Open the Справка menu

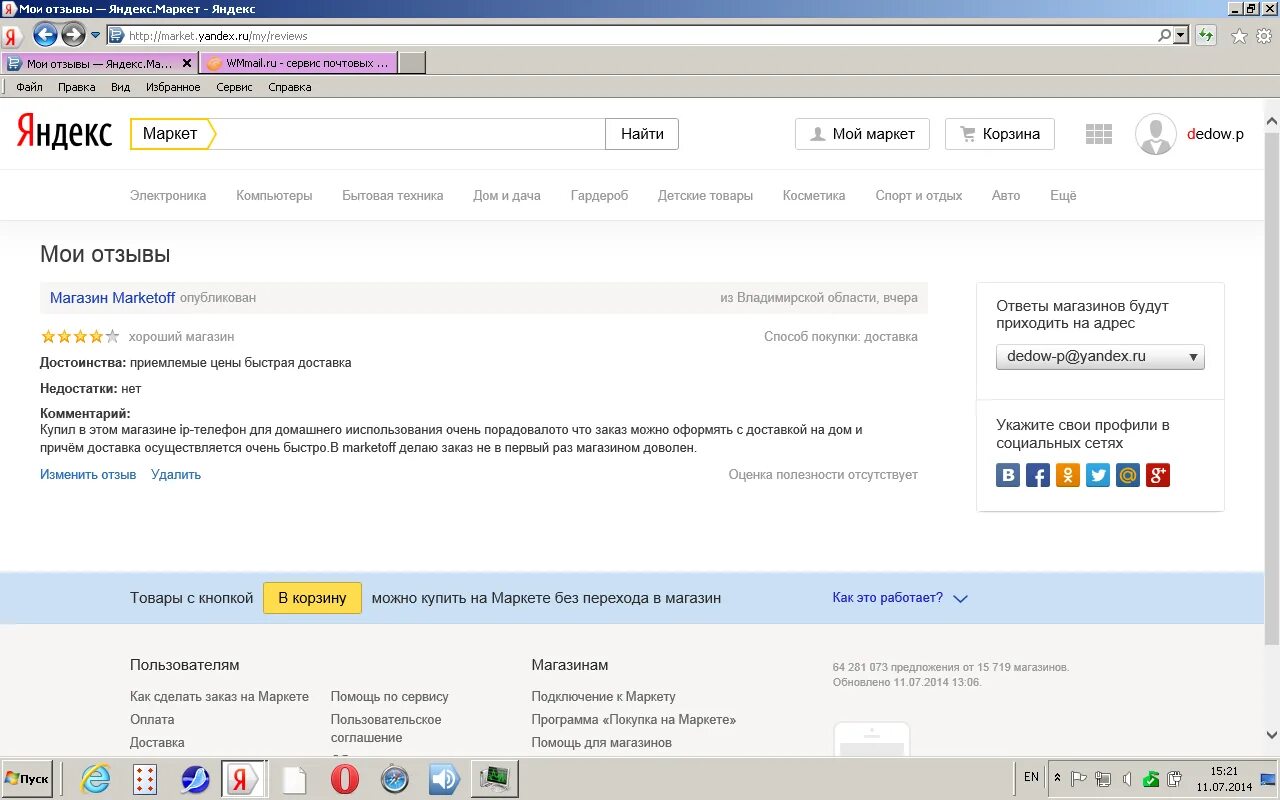[x=290, y=87]
